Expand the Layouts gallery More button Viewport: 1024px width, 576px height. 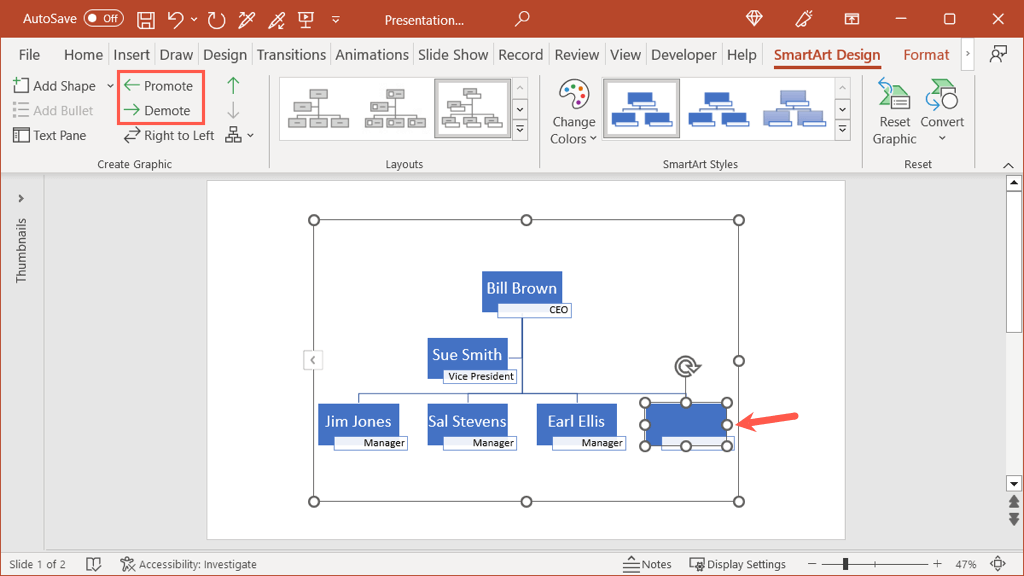(520, 130)
